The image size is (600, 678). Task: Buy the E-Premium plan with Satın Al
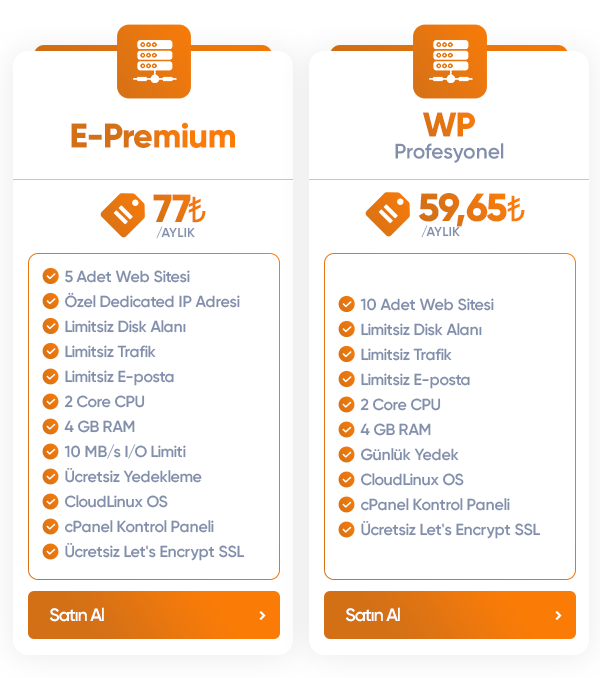154,615
